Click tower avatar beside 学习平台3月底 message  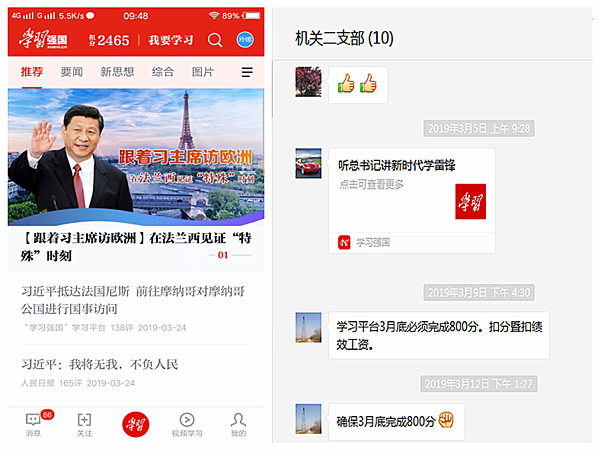[x=308, y=328]
